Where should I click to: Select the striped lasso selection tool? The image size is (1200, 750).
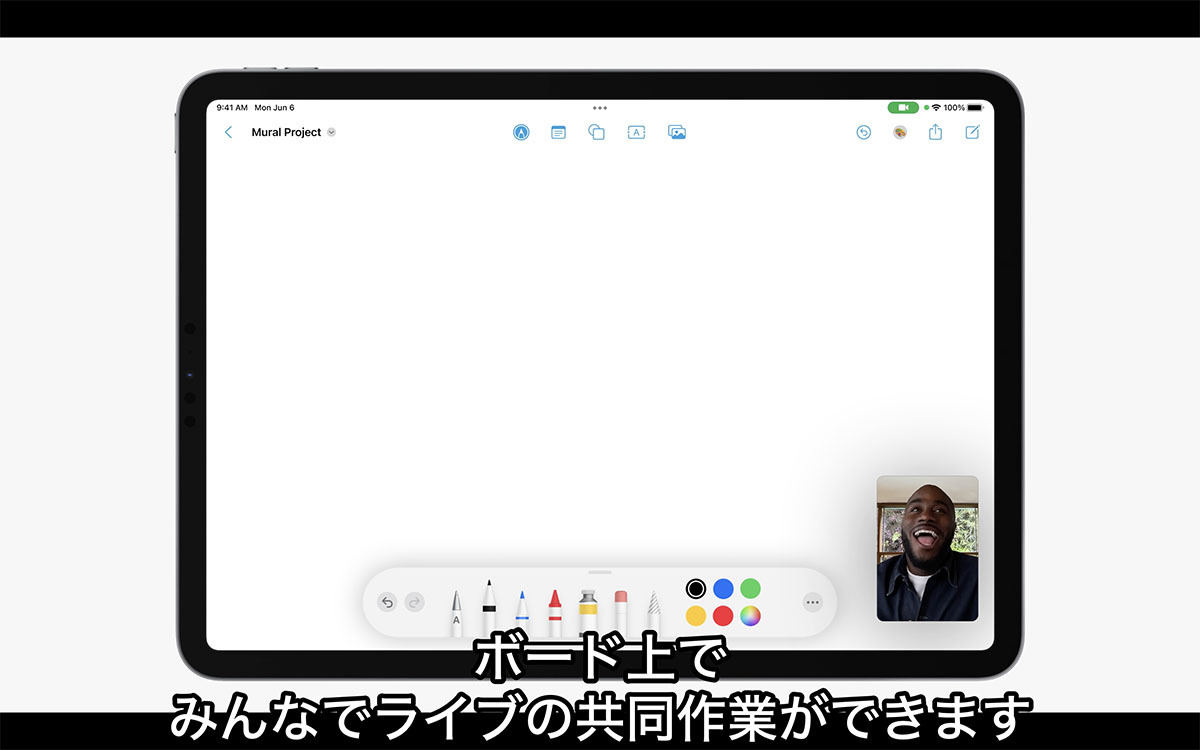(653, 613)
